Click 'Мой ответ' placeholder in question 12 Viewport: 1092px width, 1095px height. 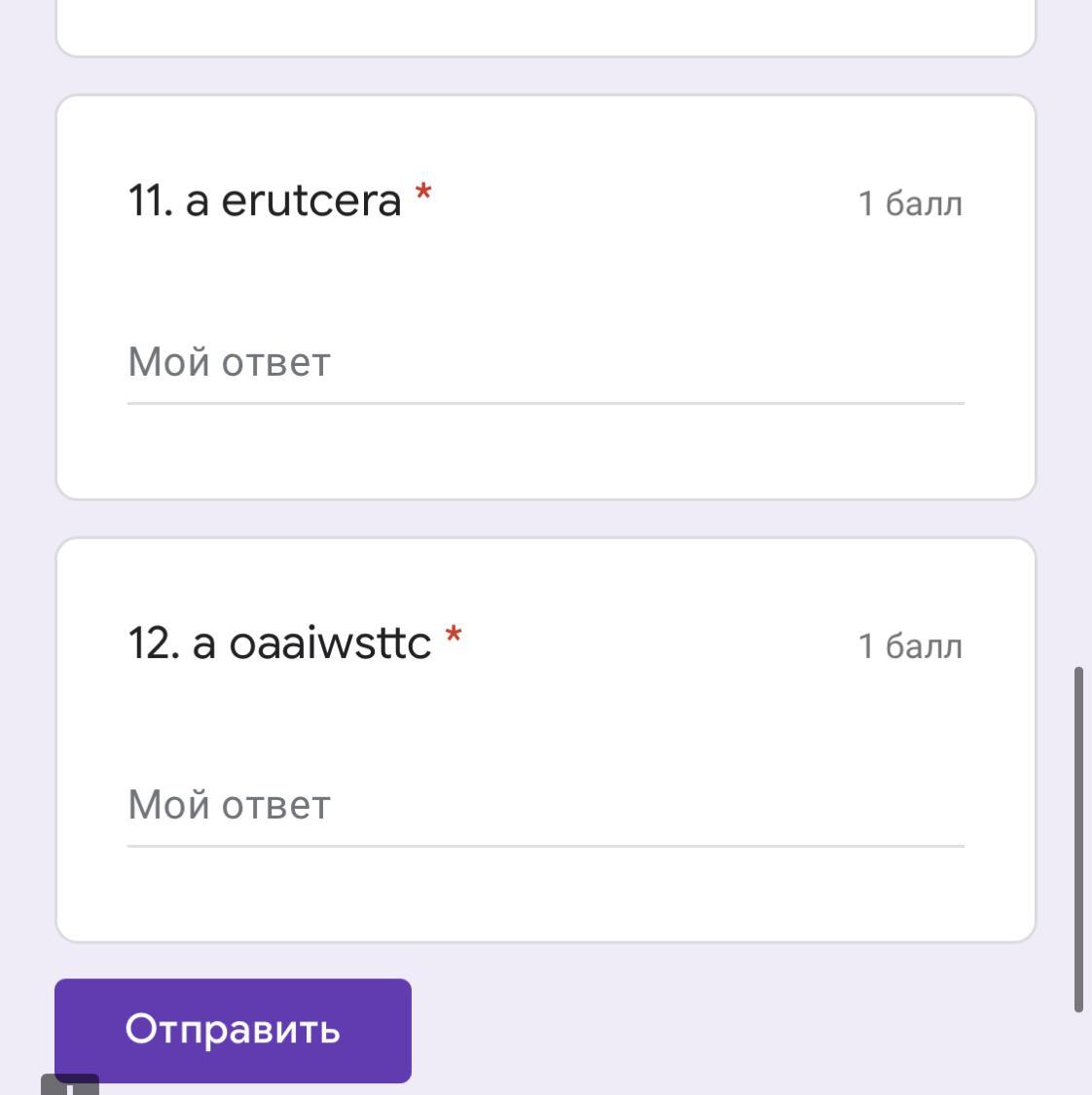(x=230, y=806)
